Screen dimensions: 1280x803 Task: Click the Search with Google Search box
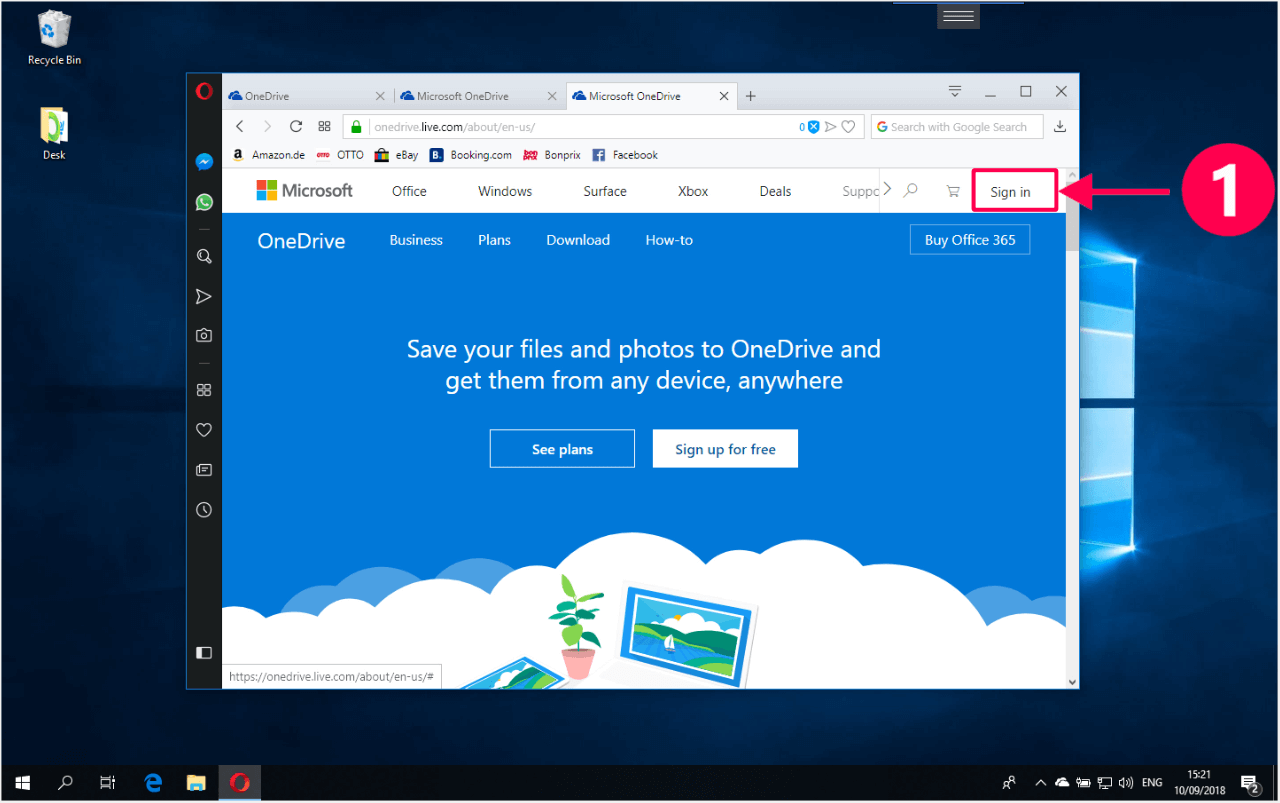coord(958,127)
